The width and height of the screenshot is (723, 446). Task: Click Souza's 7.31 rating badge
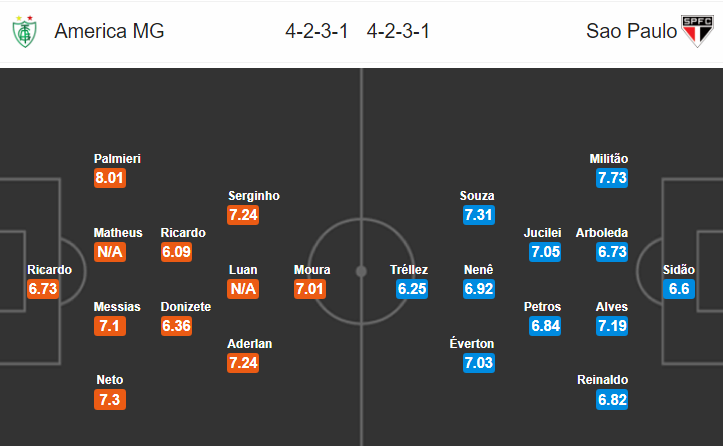[x=478, y=215]
